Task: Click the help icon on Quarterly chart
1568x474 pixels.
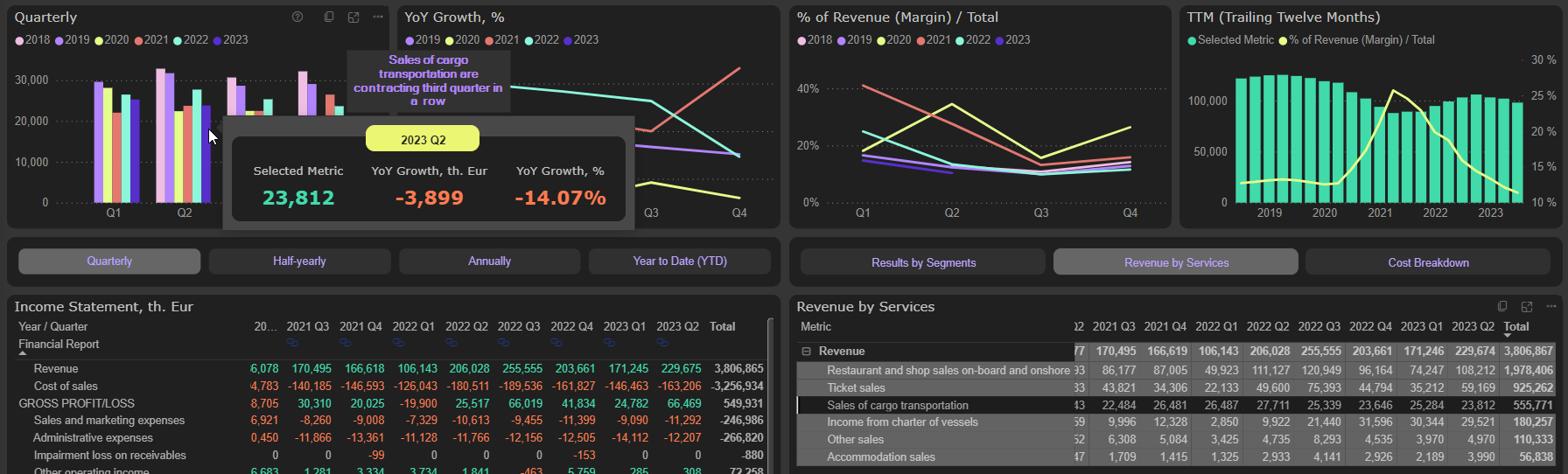Action: tap(297, 17)
